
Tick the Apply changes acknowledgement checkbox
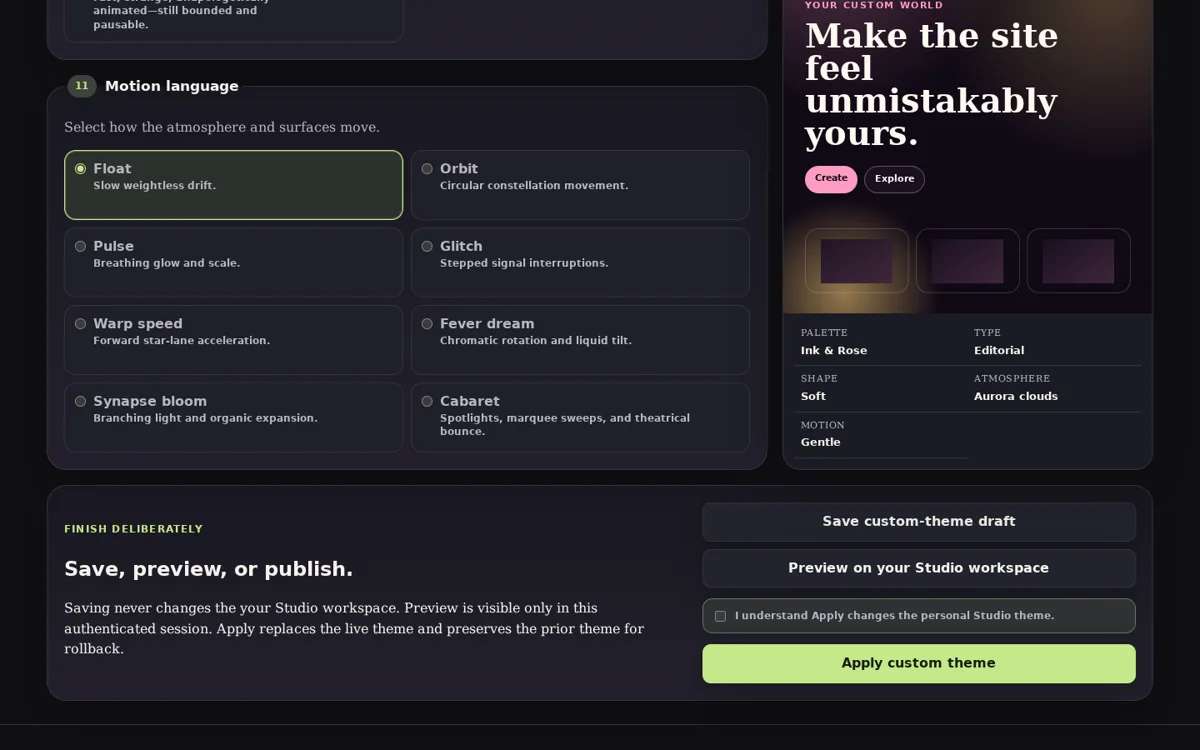click(720, 616)
